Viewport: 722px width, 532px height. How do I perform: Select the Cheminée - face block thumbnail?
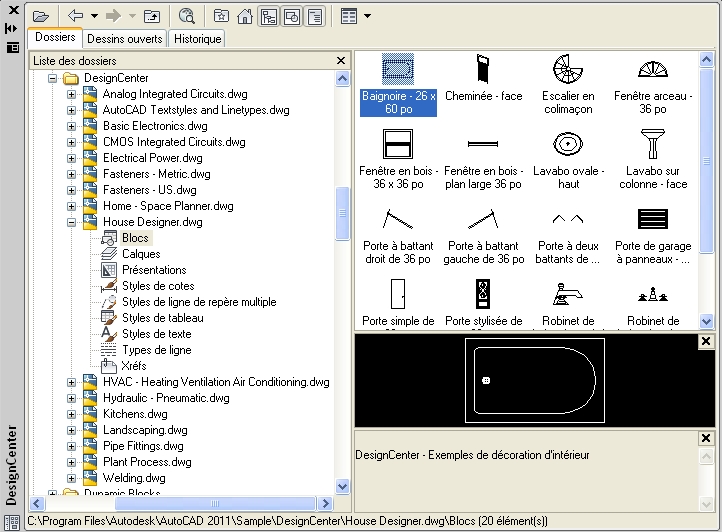click(483, 84)
